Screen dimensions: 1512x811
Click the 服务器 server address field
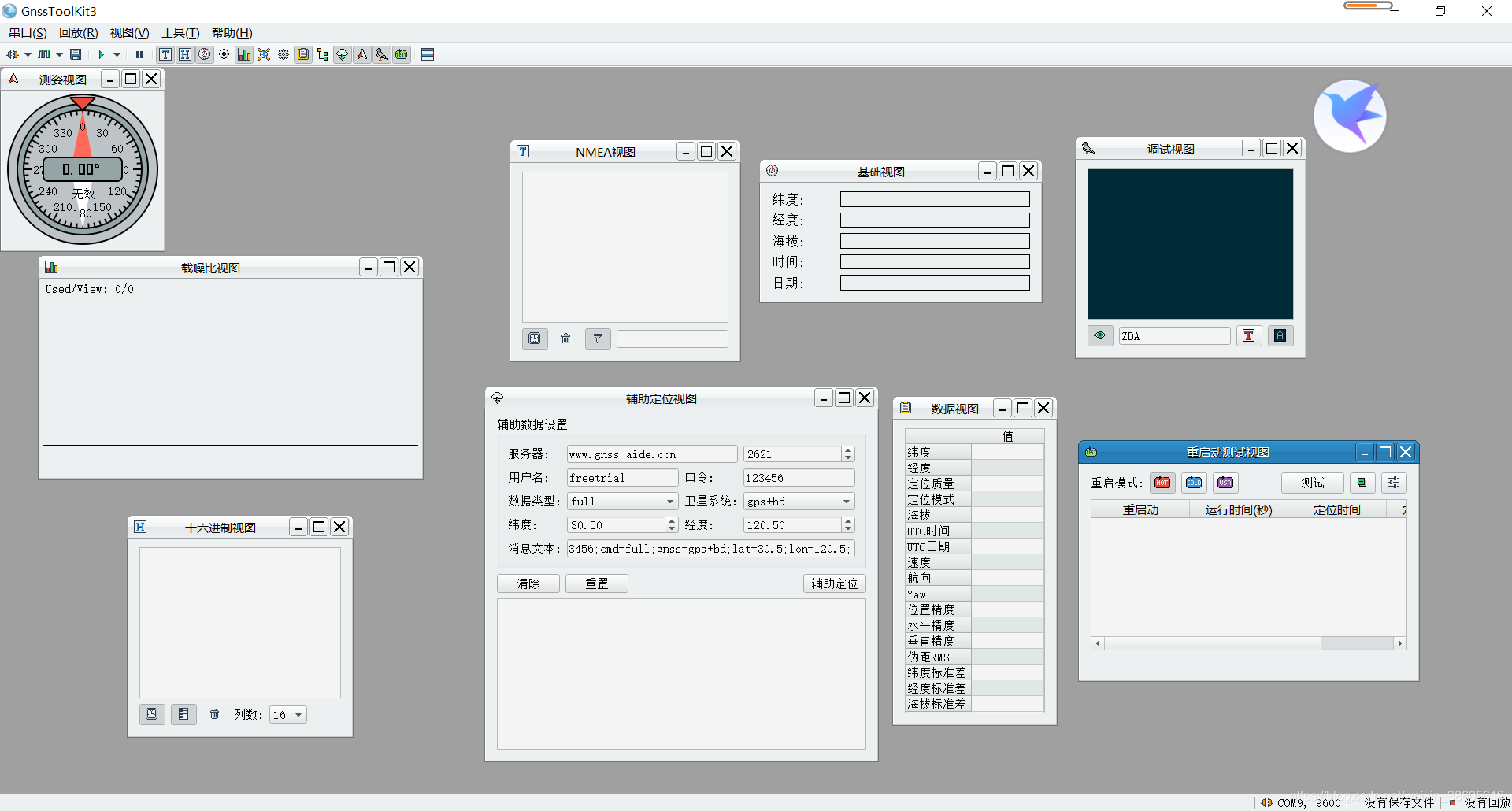pyautogui.click(x=652, y=454)
